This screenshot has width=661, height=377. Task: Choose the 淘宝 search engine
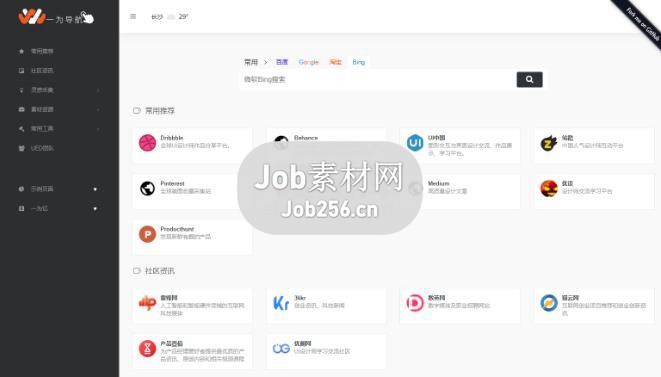point(336,62)
